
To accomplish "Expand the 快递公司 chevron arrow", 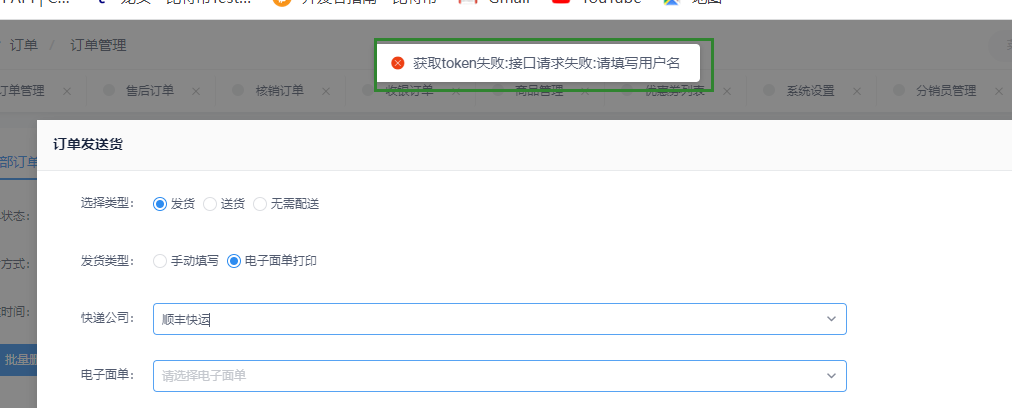I will pyautogui.click(x=831, y=319).
